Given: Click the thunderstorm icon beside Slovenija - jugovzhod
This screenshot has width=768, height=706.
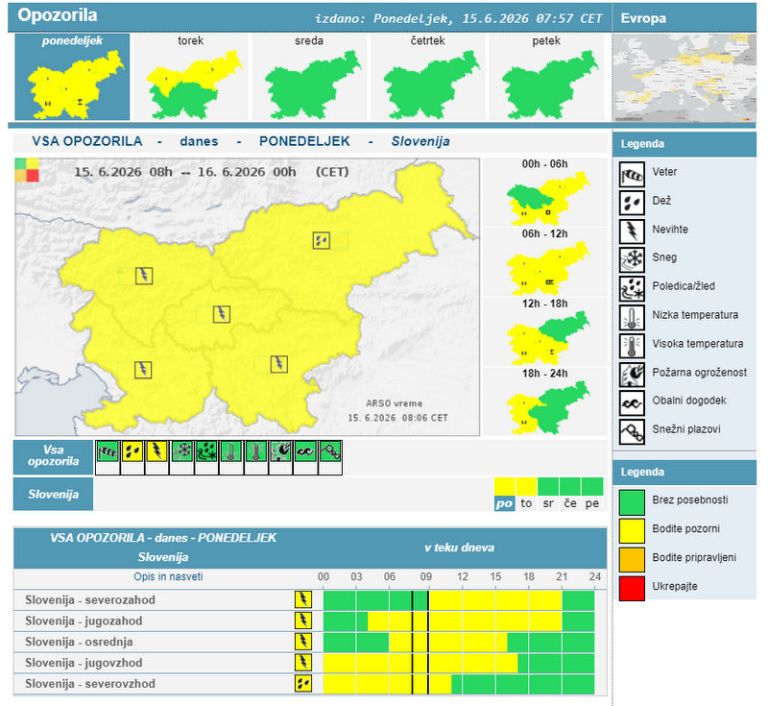Looking at the screenshot, I should coord(303,662).
